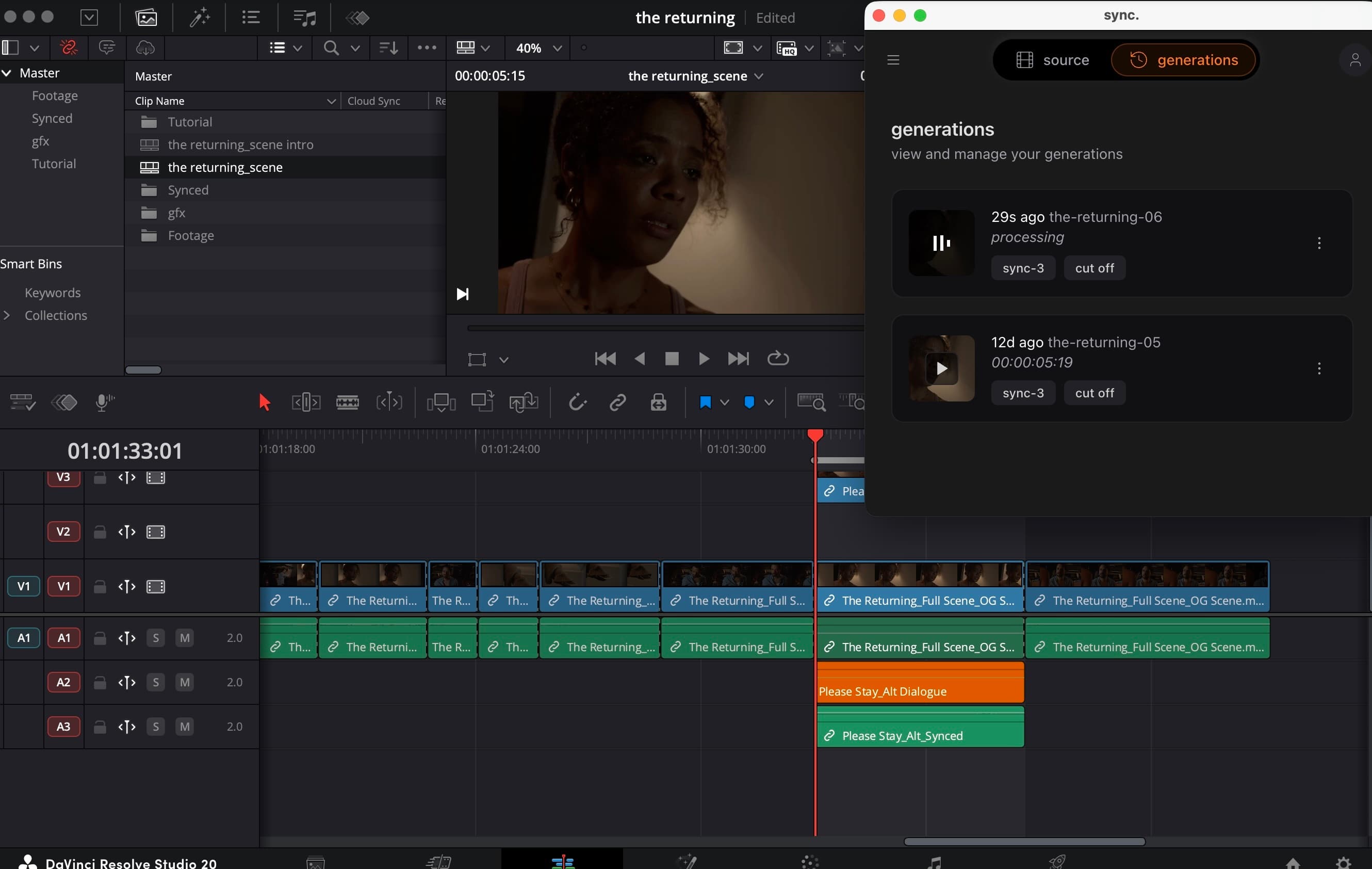Click cut off tag on the-returning-05

(1095, 393)
